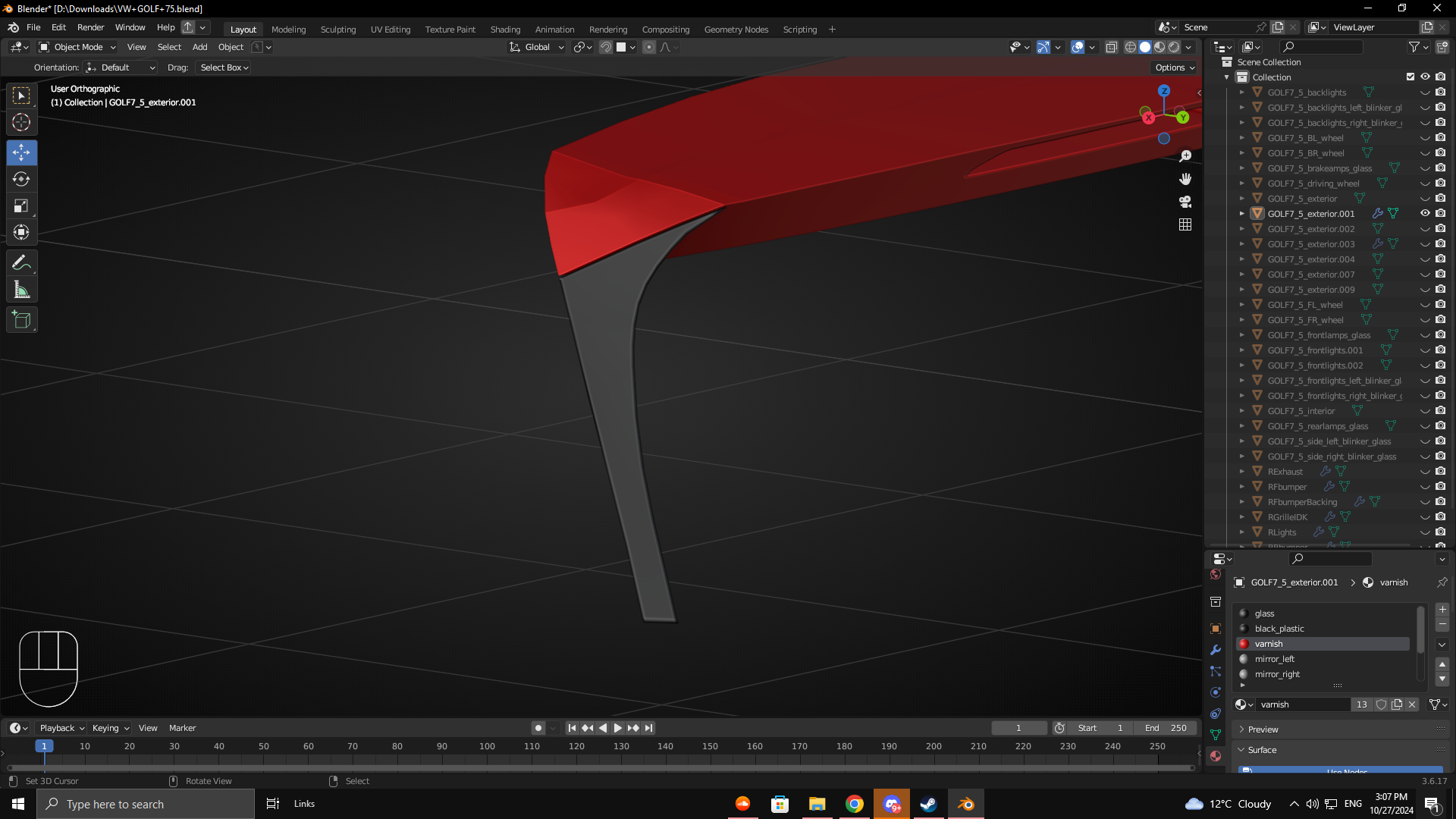Screen dimensions: 1456x819
Task: Toggle camera view in viewport
Action: point(1185,202)
